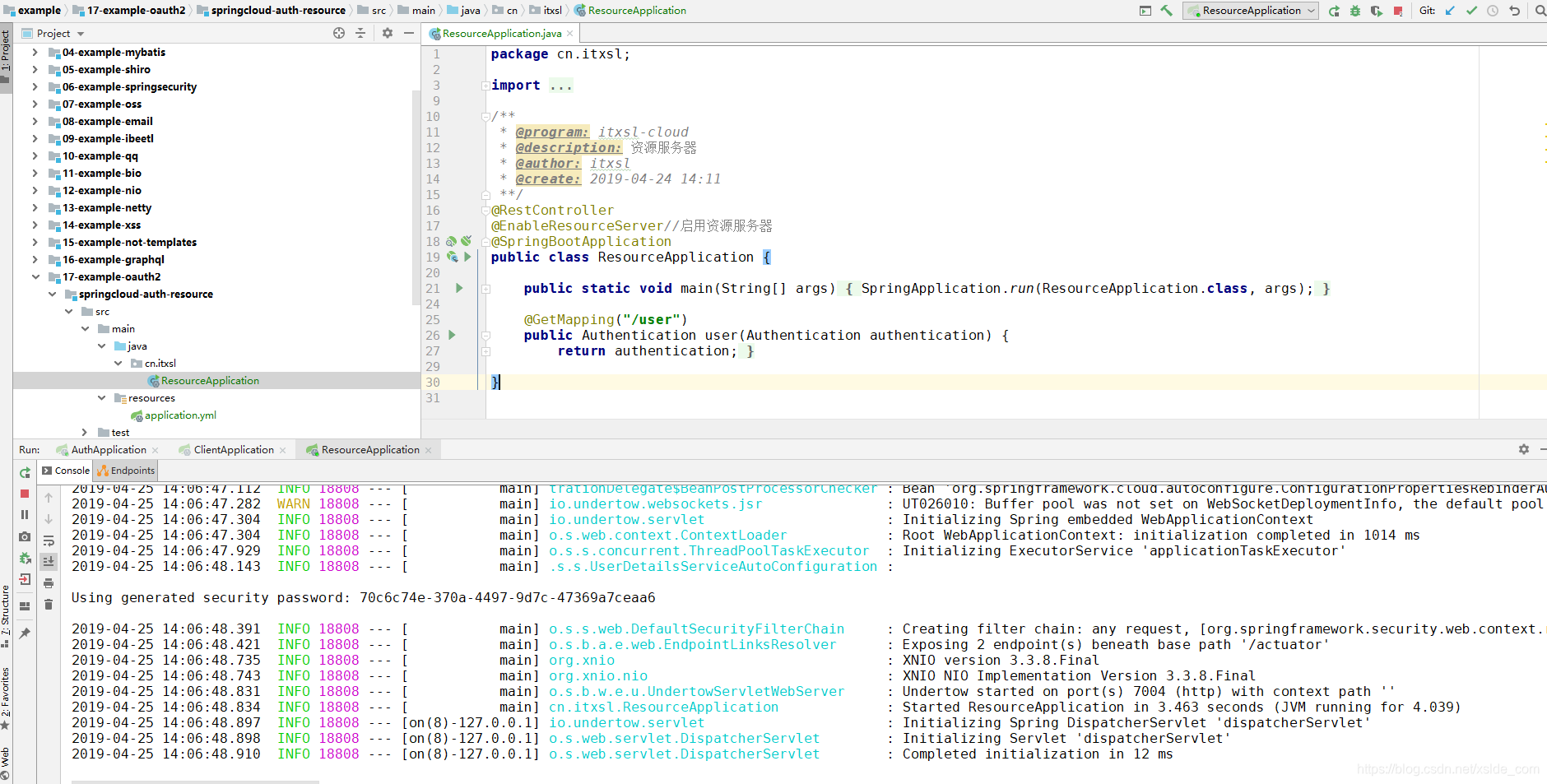Hide the Project panel with the minus icon
1547x784 pixels.
(x=409, y=33)
